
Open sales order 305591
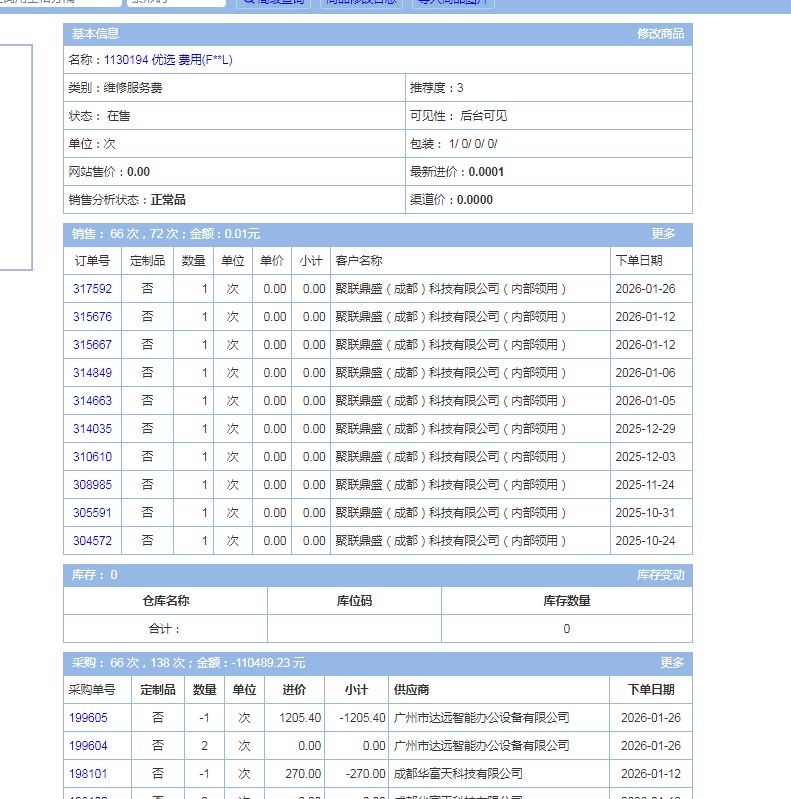coord(92,513)
